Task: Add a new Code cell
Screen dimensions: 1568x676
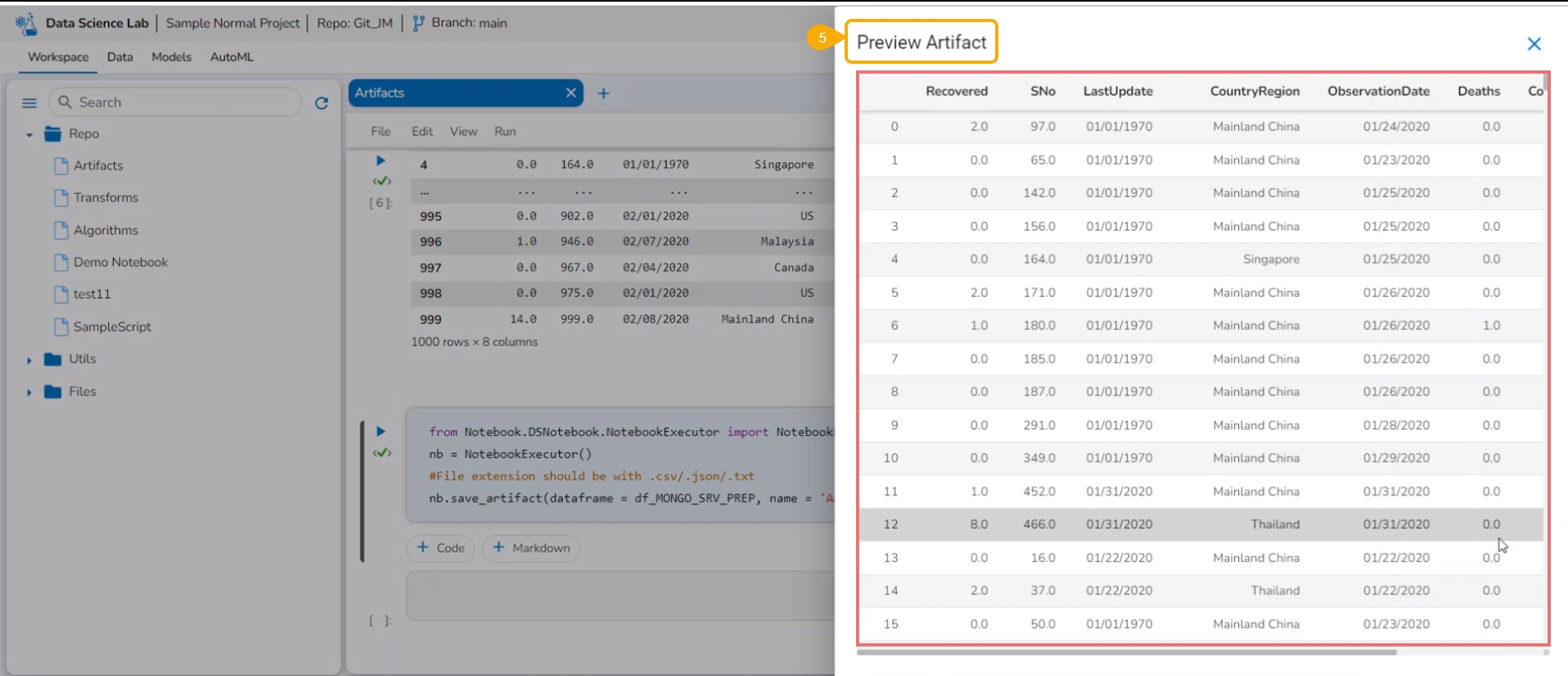Action: (x=441, y=548)
